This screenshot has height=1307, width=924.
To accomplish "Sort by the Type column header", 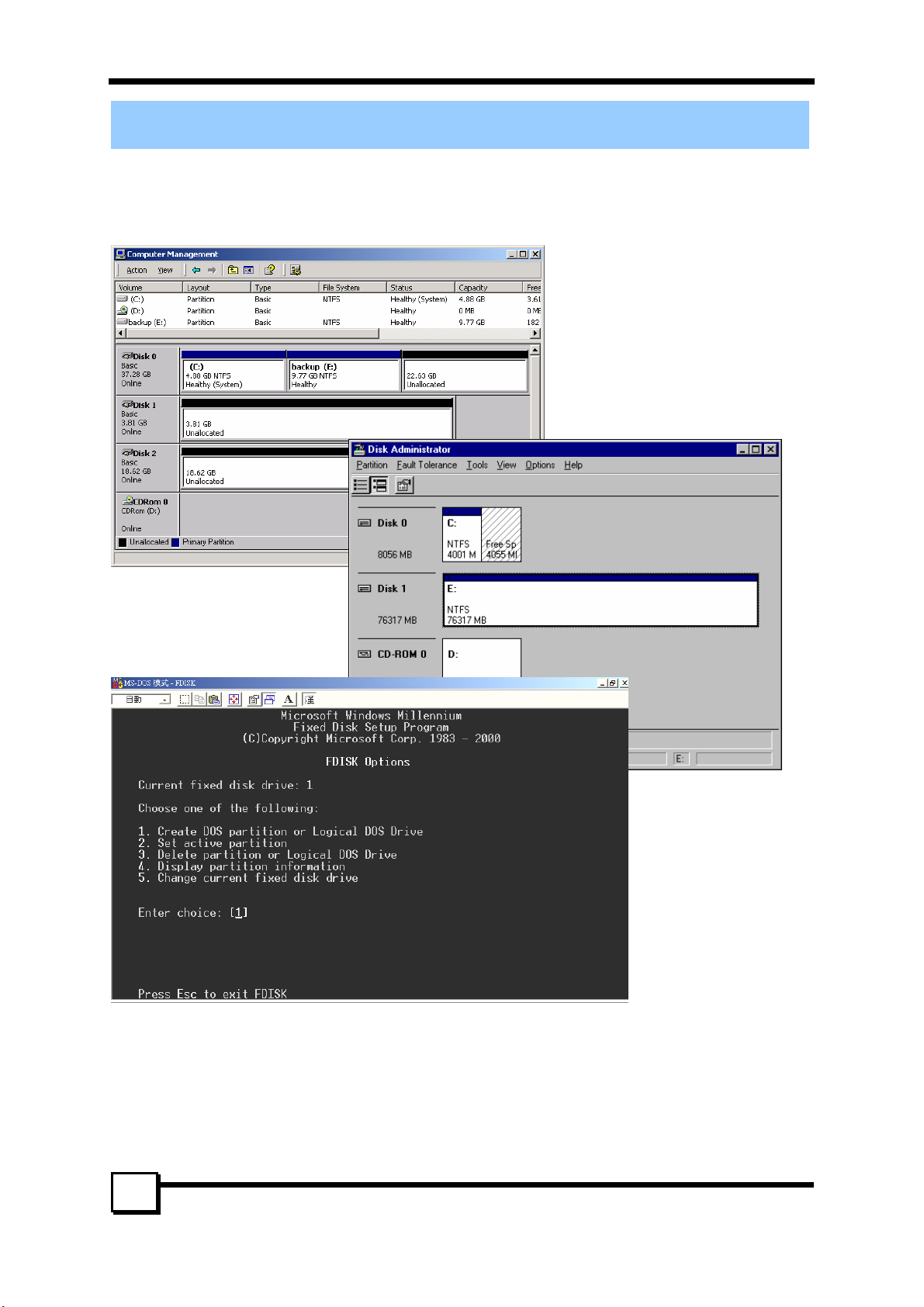I will (286, 287).
